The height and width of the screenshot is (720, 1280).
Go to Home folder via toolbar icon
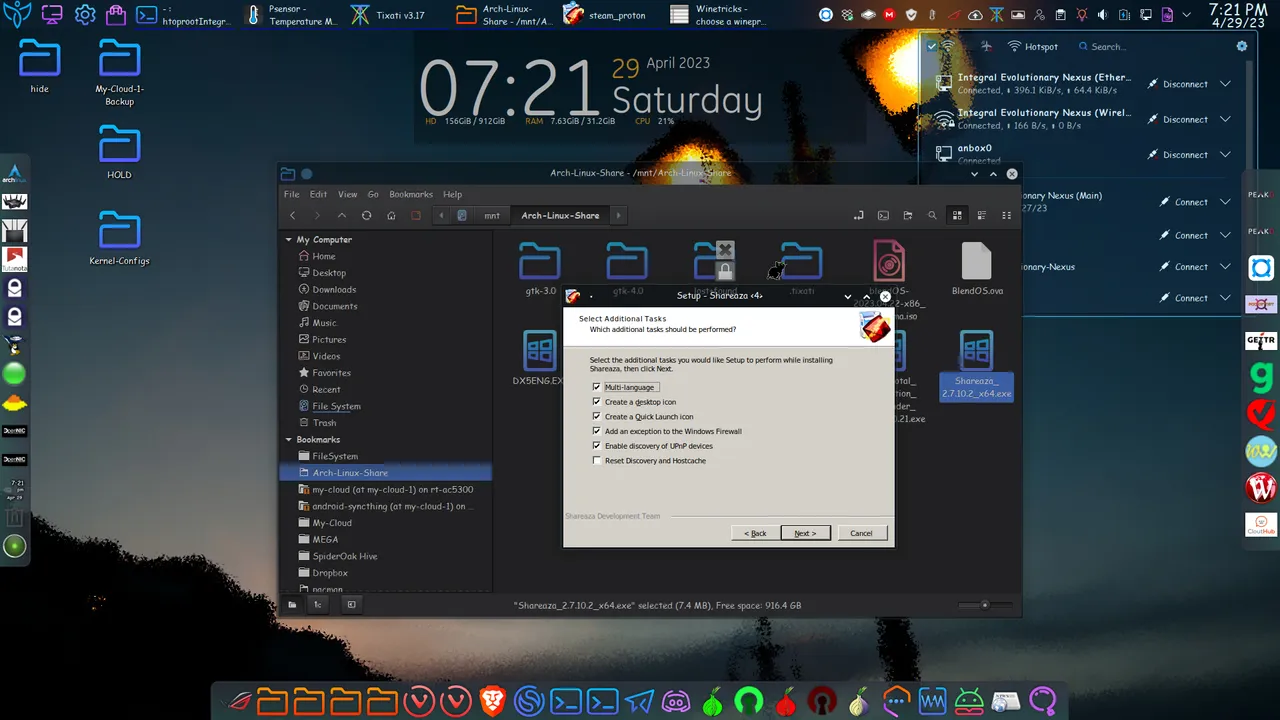391,215
